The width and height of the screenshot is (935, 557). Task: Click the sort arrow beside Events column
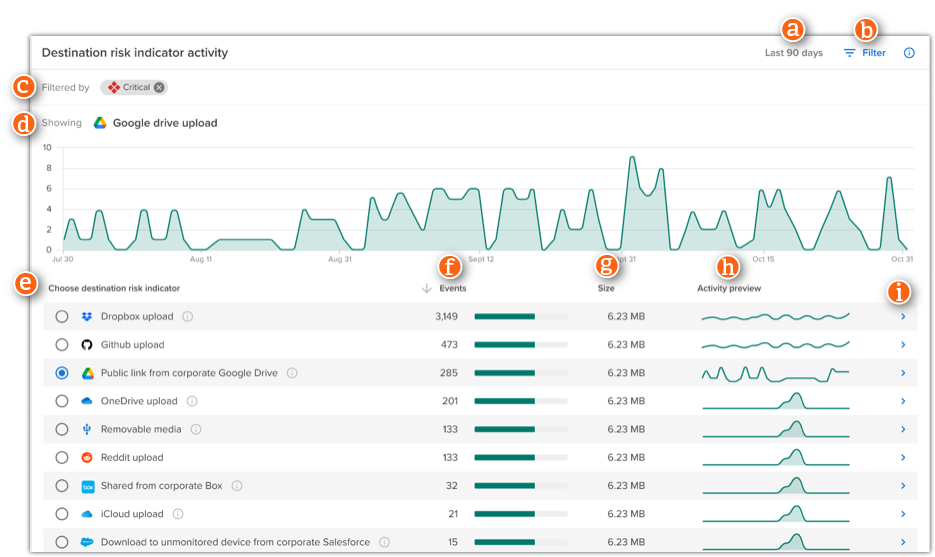coord(427,289)
